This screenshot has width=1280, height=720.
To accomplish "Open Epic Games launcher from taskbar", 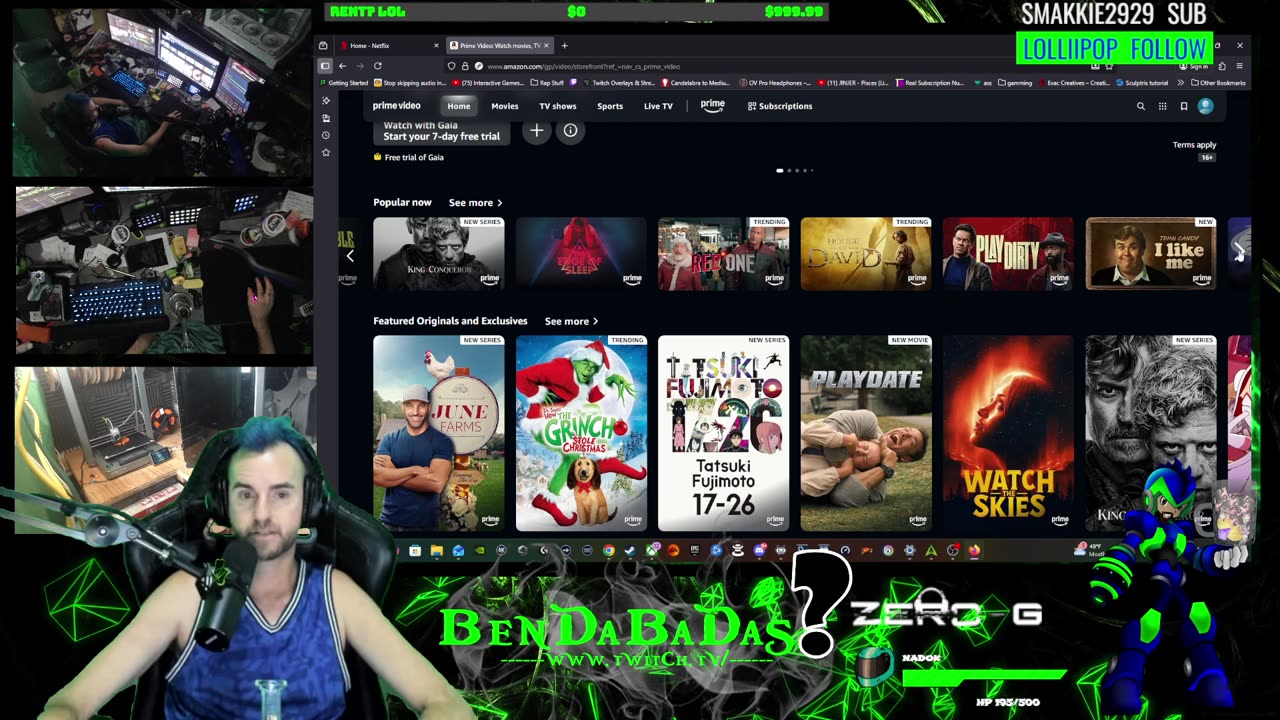I will click(694, 550).
